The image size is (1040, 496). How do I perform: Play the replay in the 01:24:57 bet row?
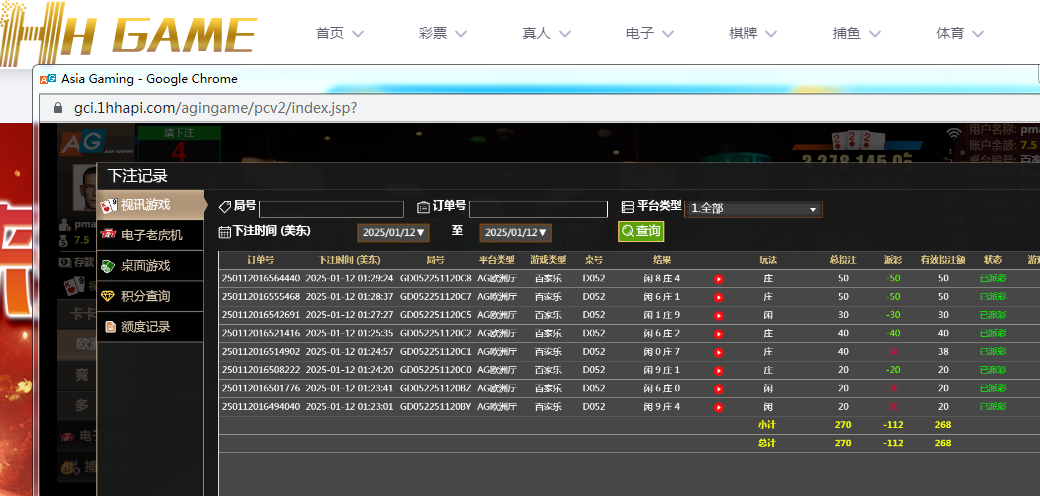pos(718,352)
